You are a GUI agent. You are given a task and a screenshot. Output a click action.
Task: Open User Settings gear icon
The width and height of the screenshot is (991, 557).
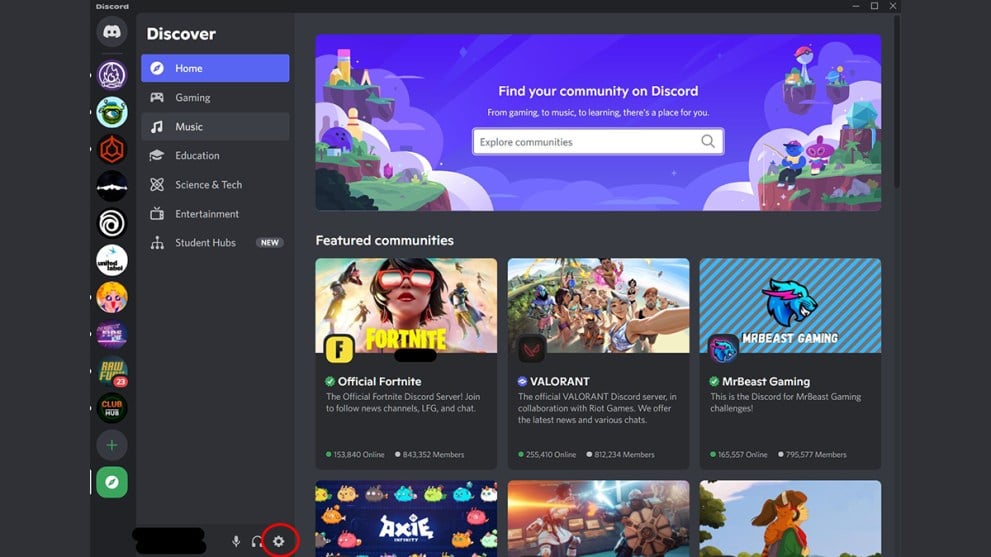pos(279,541)
